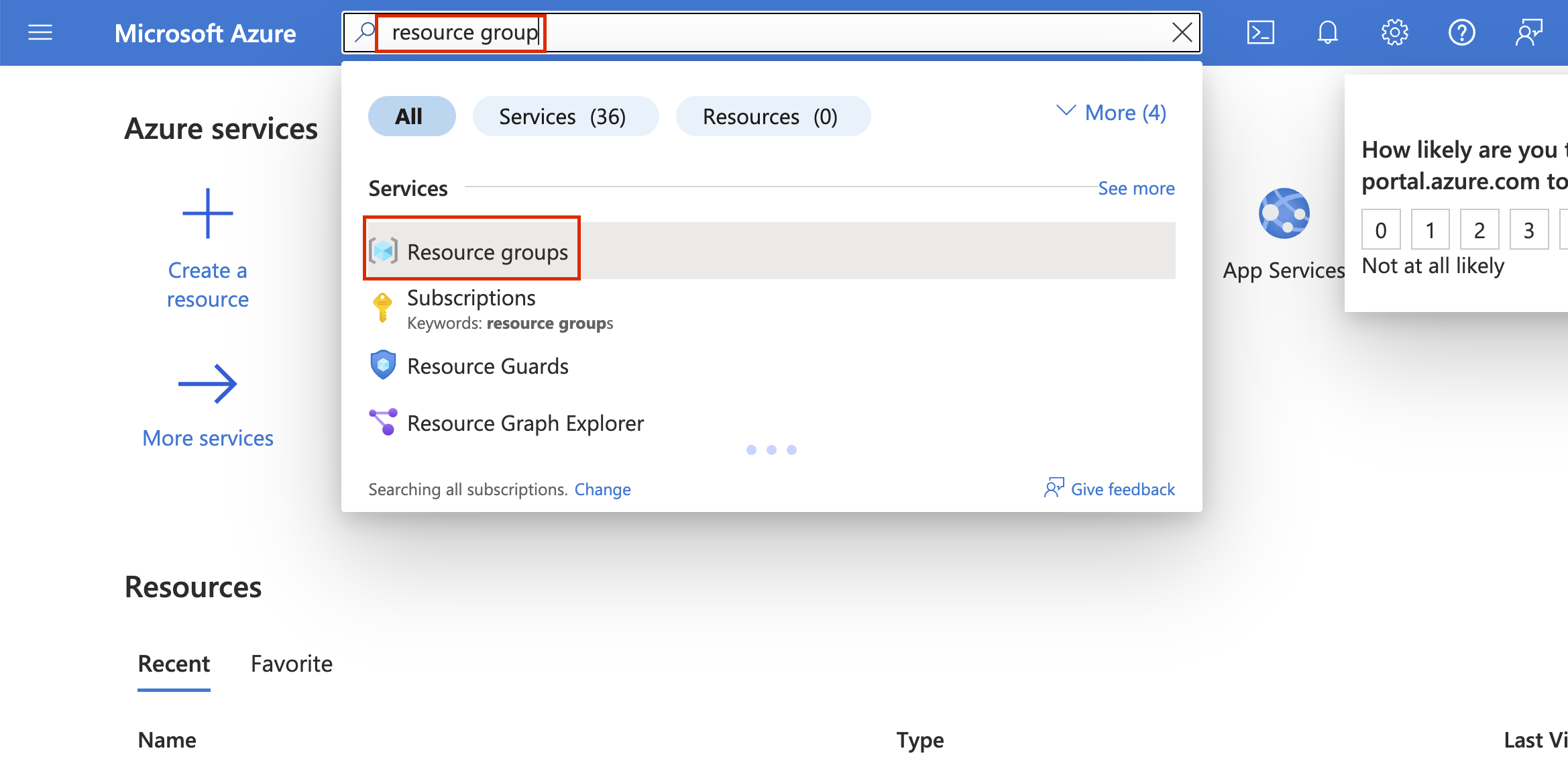1568x765 pixels.
Task: Select Resource groups search result
Action: 487,252
